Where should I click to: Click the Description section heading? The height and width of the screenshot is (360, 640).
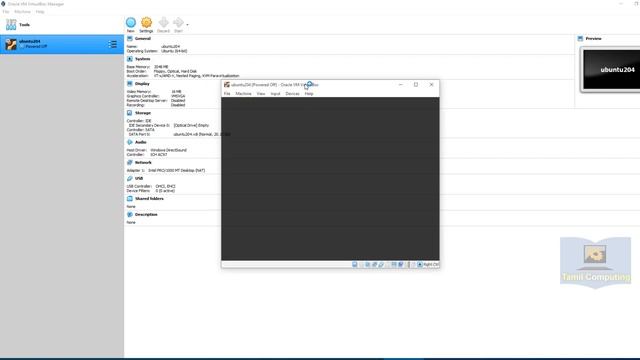[146, 214]
